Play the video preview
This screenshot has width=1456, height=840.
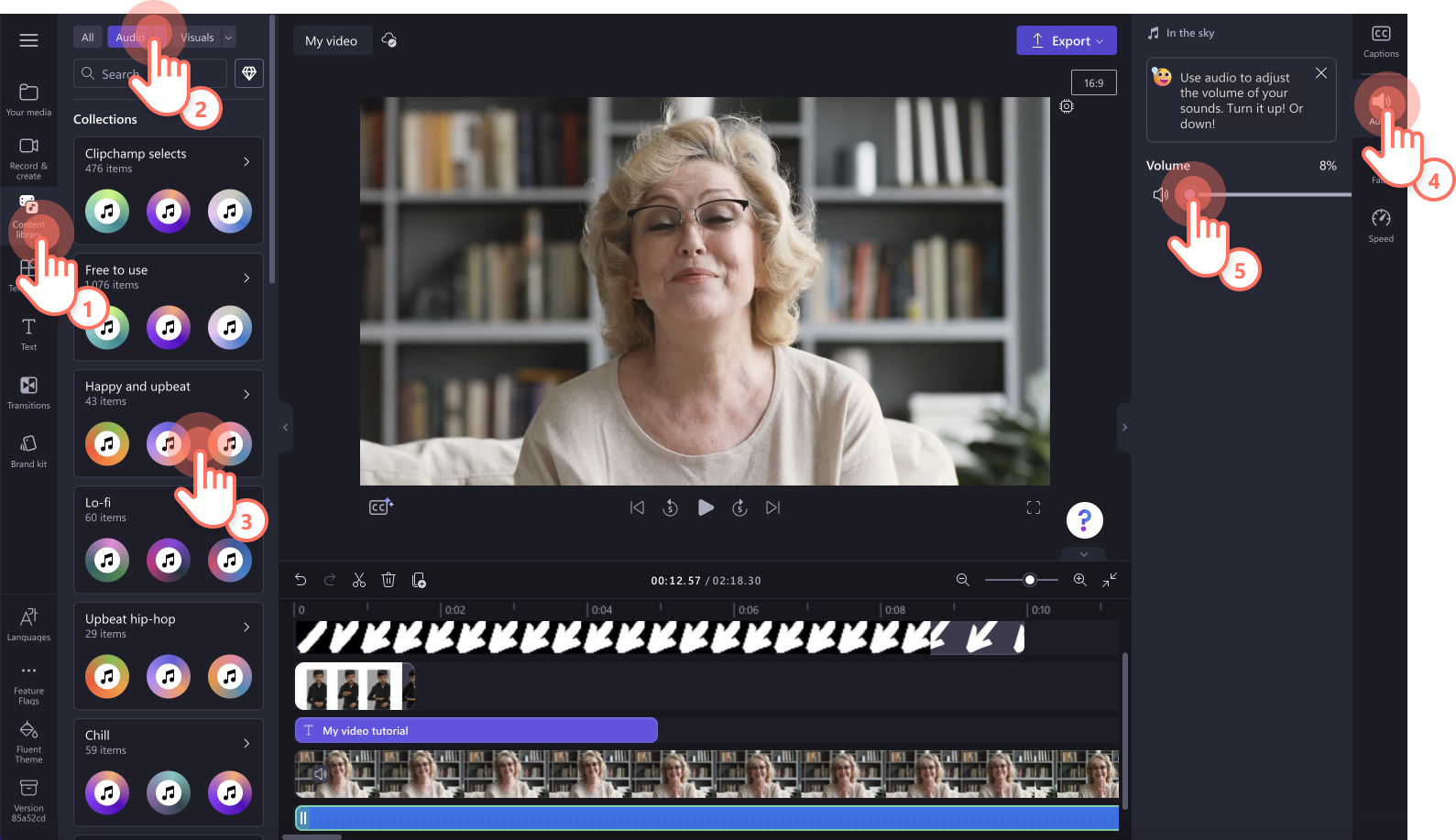(x=706, y=507)
